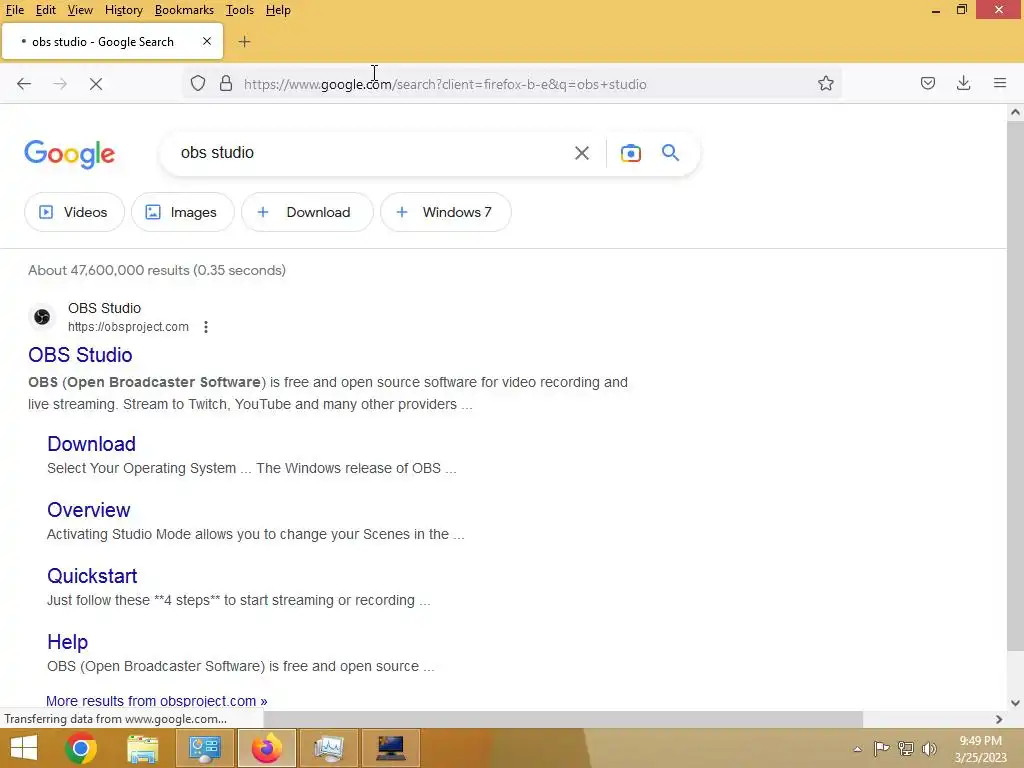Open the computer monitor taskbar icon
This screenshot has height=768, width=1024.
tap(391, 748)
